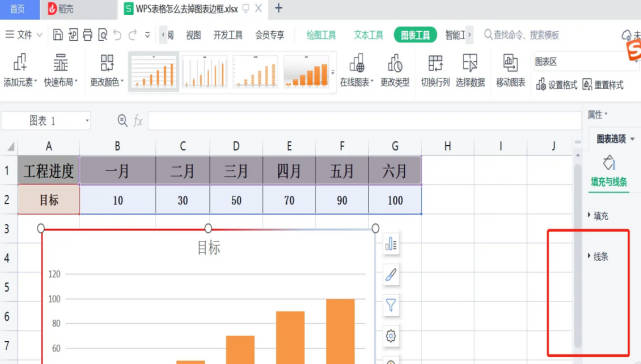
Task: Switch to the 文本工具 text tools tab
Action: (x=368, y=35)
